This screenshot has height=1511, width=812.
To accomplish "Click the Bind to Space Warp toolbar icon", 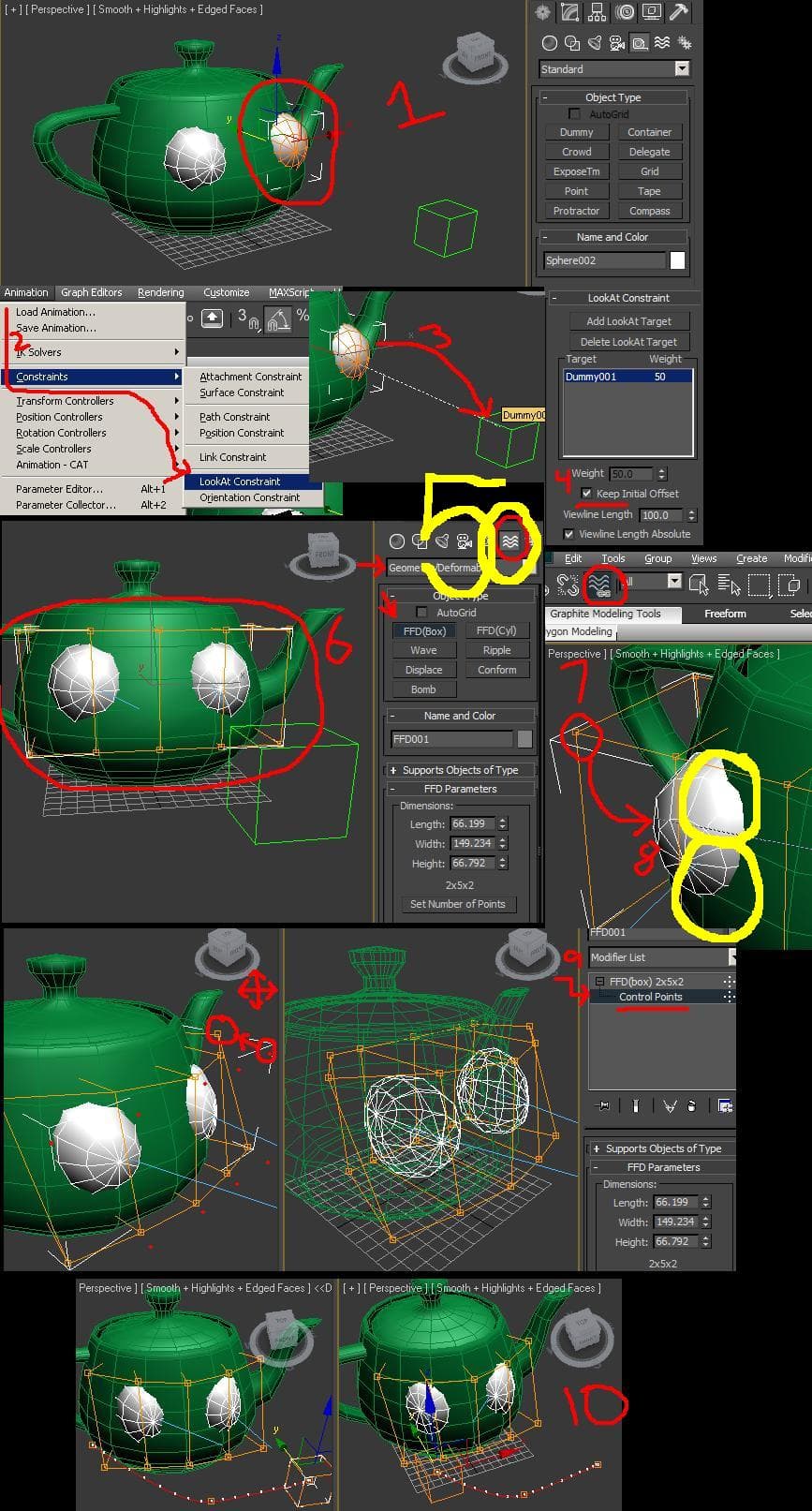I will [599, 585].
